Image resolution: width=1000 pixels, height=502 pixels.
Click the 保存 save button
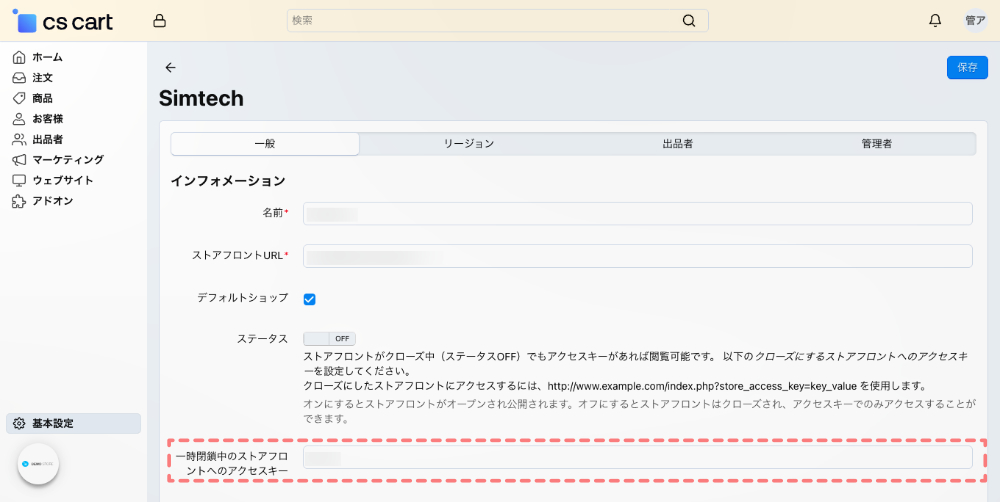coord(967,67)
